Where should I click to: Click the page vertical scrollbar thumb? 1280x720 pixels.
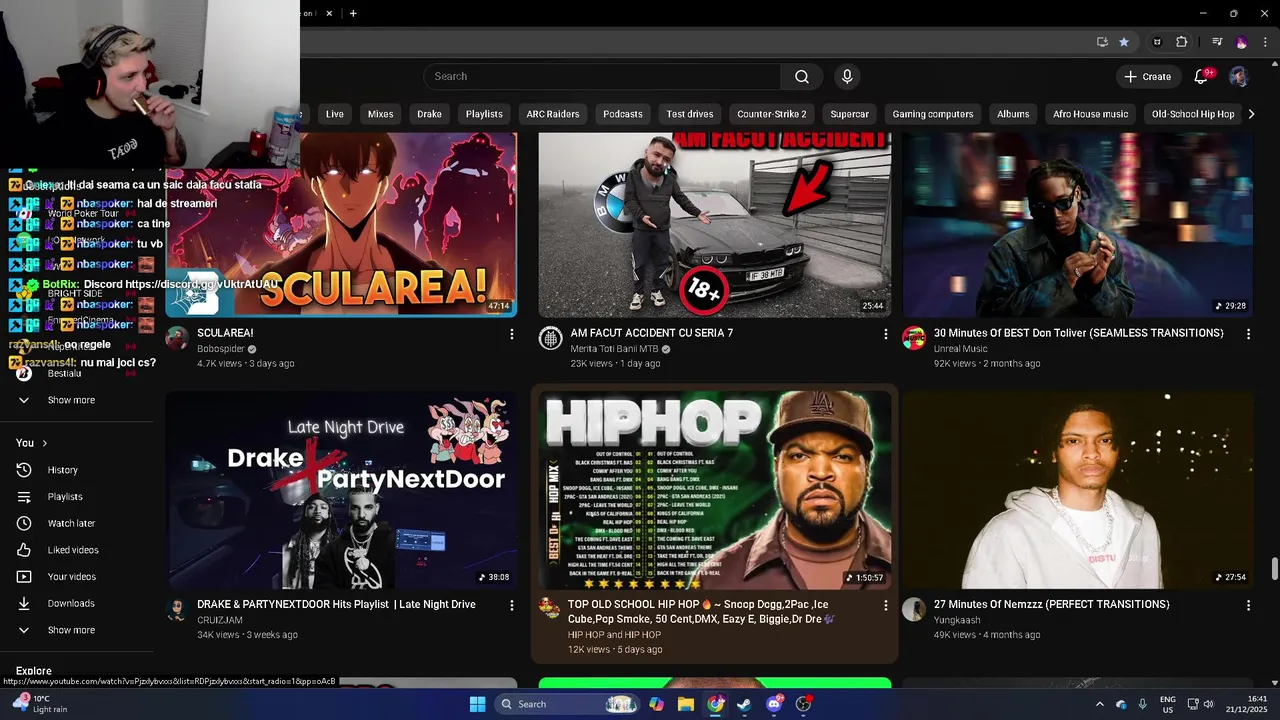point(1274,568)
